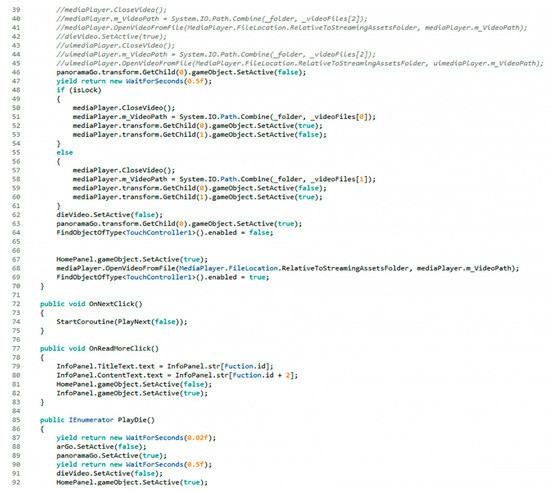Click dieVideo.SetActive(false) on line 62
550x492 pixels.
pyautogui.click(x=109, y=215)
